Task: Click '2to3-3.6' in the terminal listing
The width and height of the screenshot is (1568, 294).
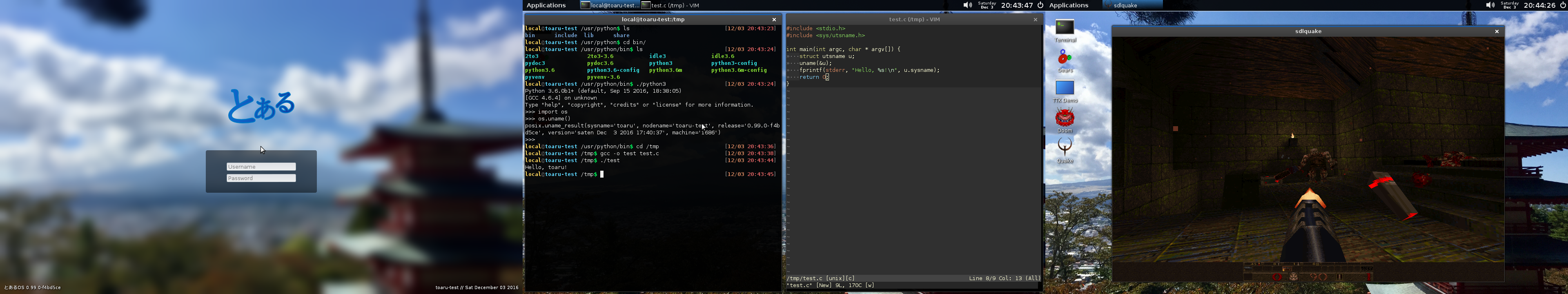Action: point(600,57)
